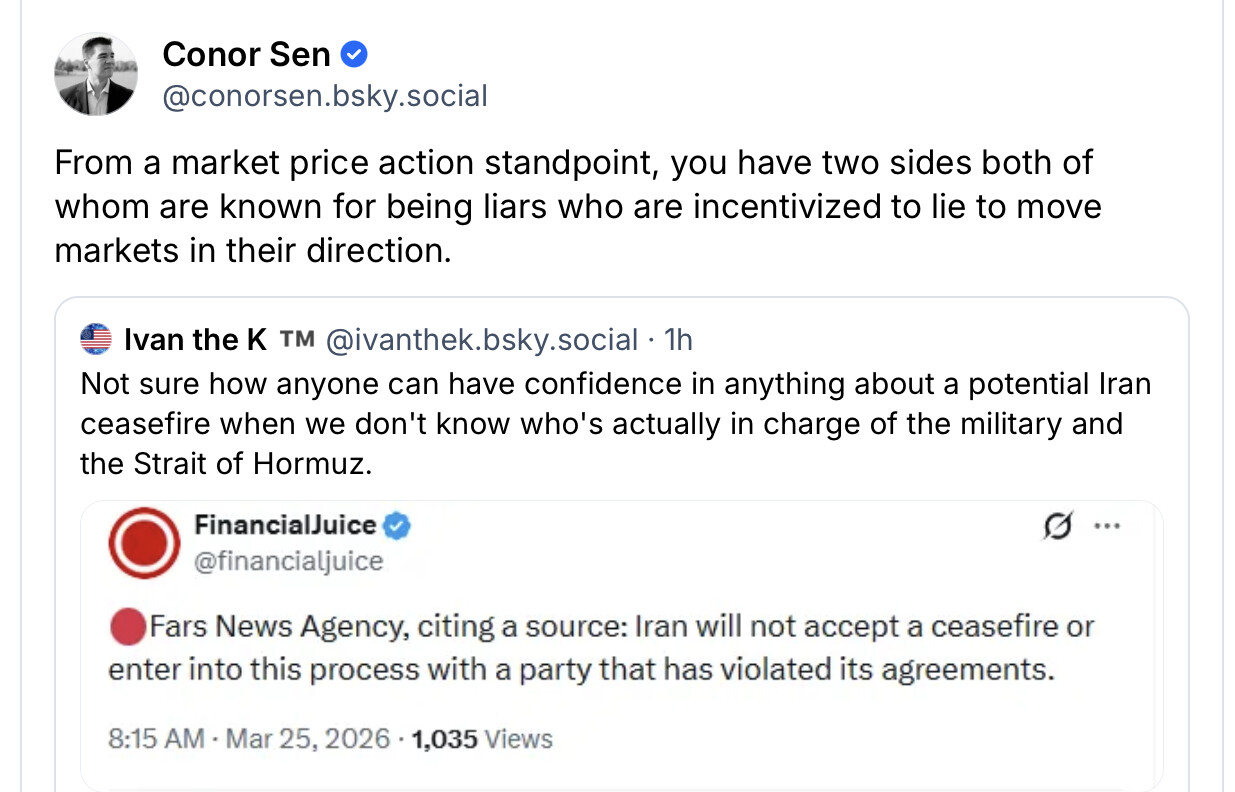1235x792 pixels.
Task: Open the Ivan the K display name
Action: click(195, 340)
